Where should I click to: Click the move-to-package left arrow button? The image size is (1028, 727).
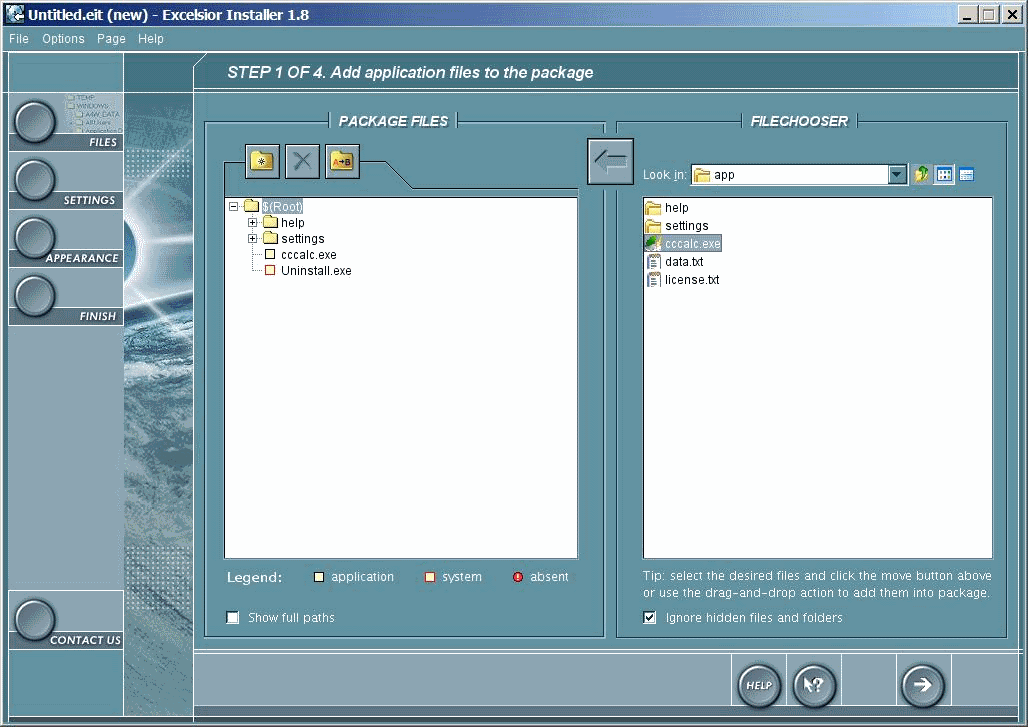pos(610,161)
